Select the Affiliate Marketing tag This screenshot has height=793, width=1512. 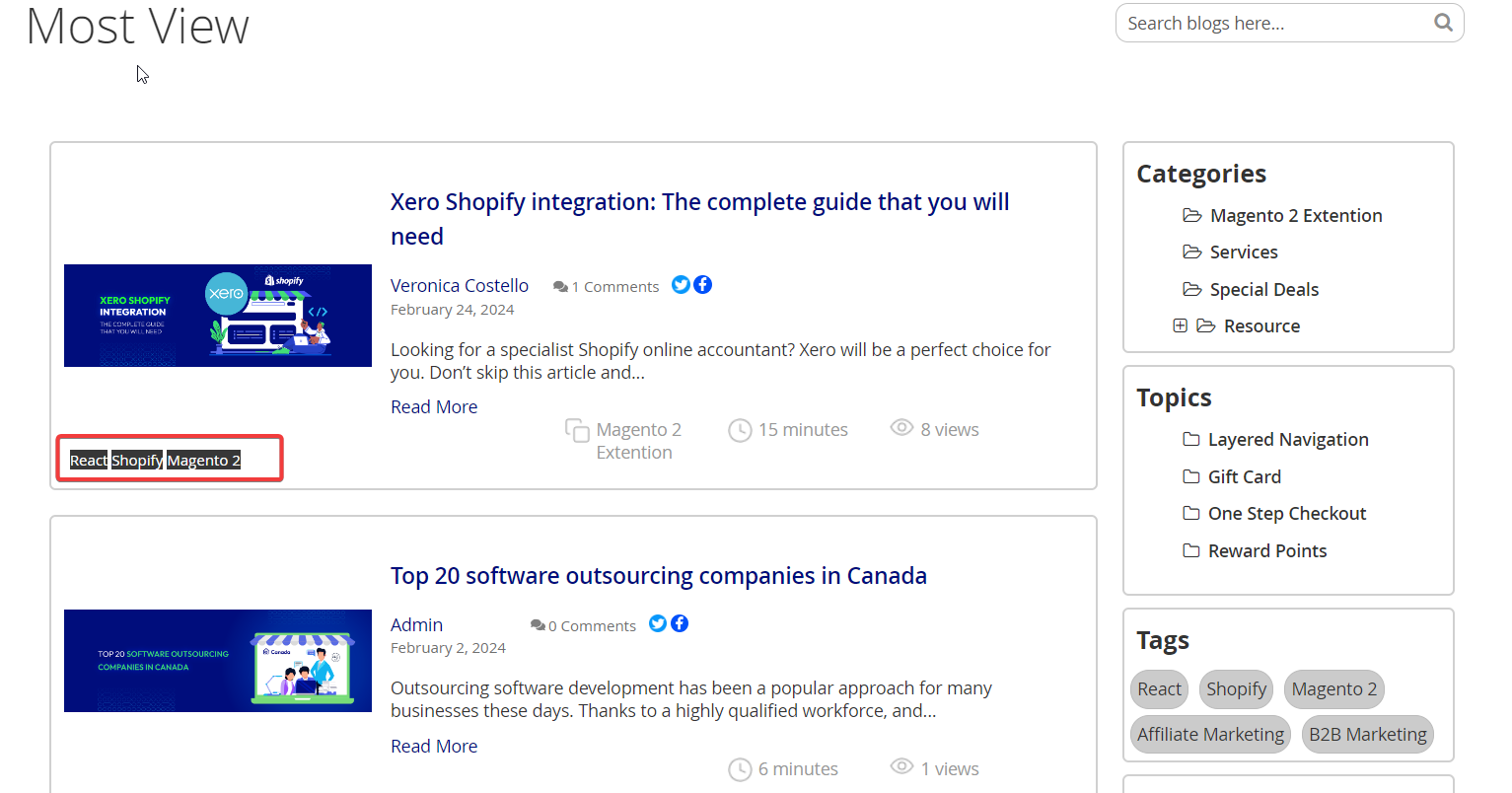point(1210,735)
